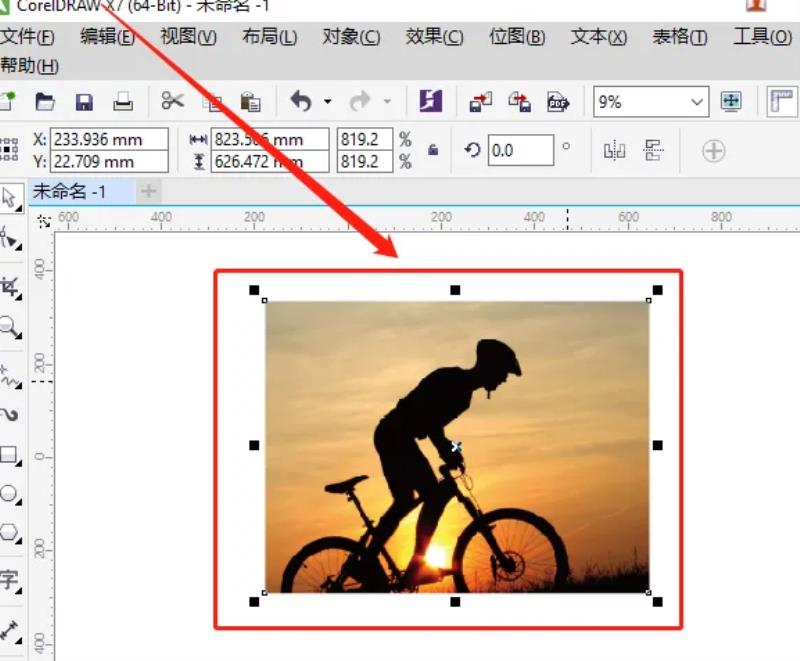Click the Copy icon
The image size is (800, 661).
click(x=212, y=102)
